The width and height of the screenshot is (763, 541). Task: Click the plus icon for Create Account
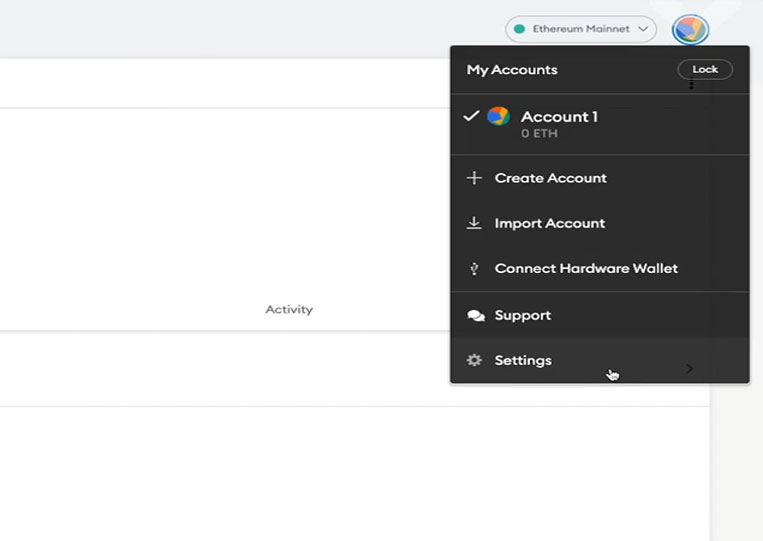474,178
